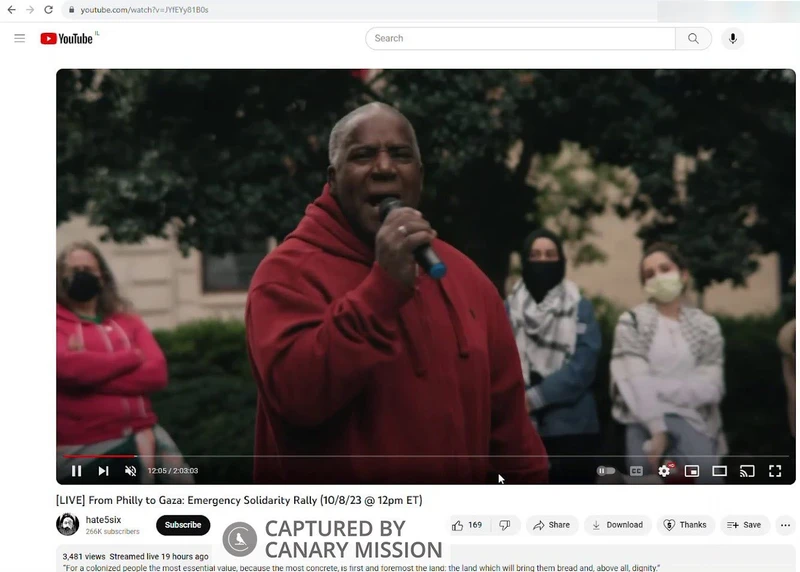Viewport: 800px width, 572px height.
Task: Subscribe to the hate5six channel
Action: [x=183, y=525]
